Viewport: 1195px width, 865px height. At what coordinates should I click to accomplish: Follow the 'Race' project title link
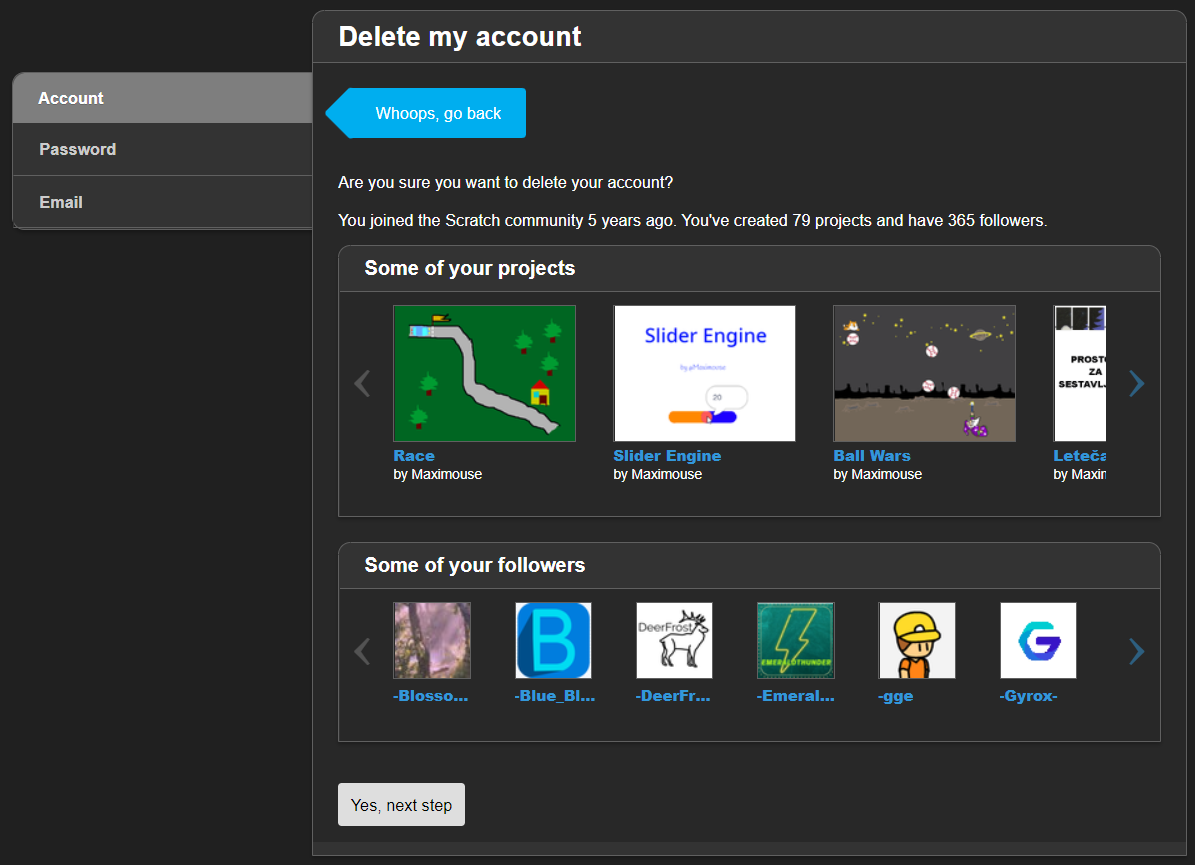(414, 456)
